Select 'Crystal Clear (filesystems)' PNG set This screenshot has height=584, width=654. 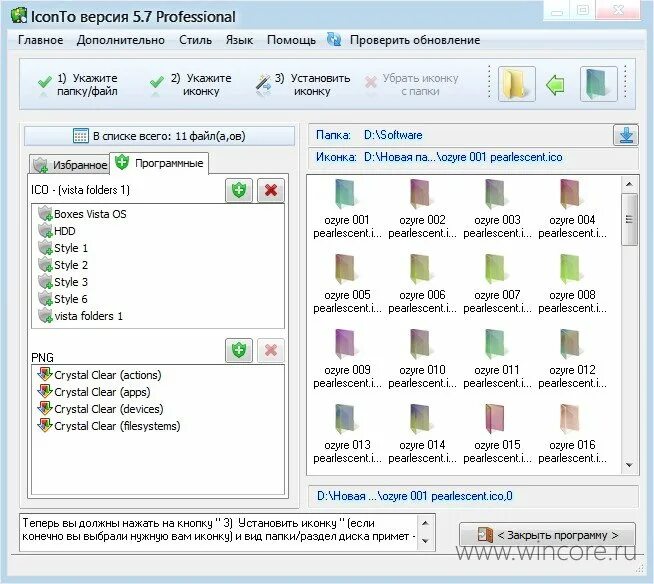(x=109, y=426)
